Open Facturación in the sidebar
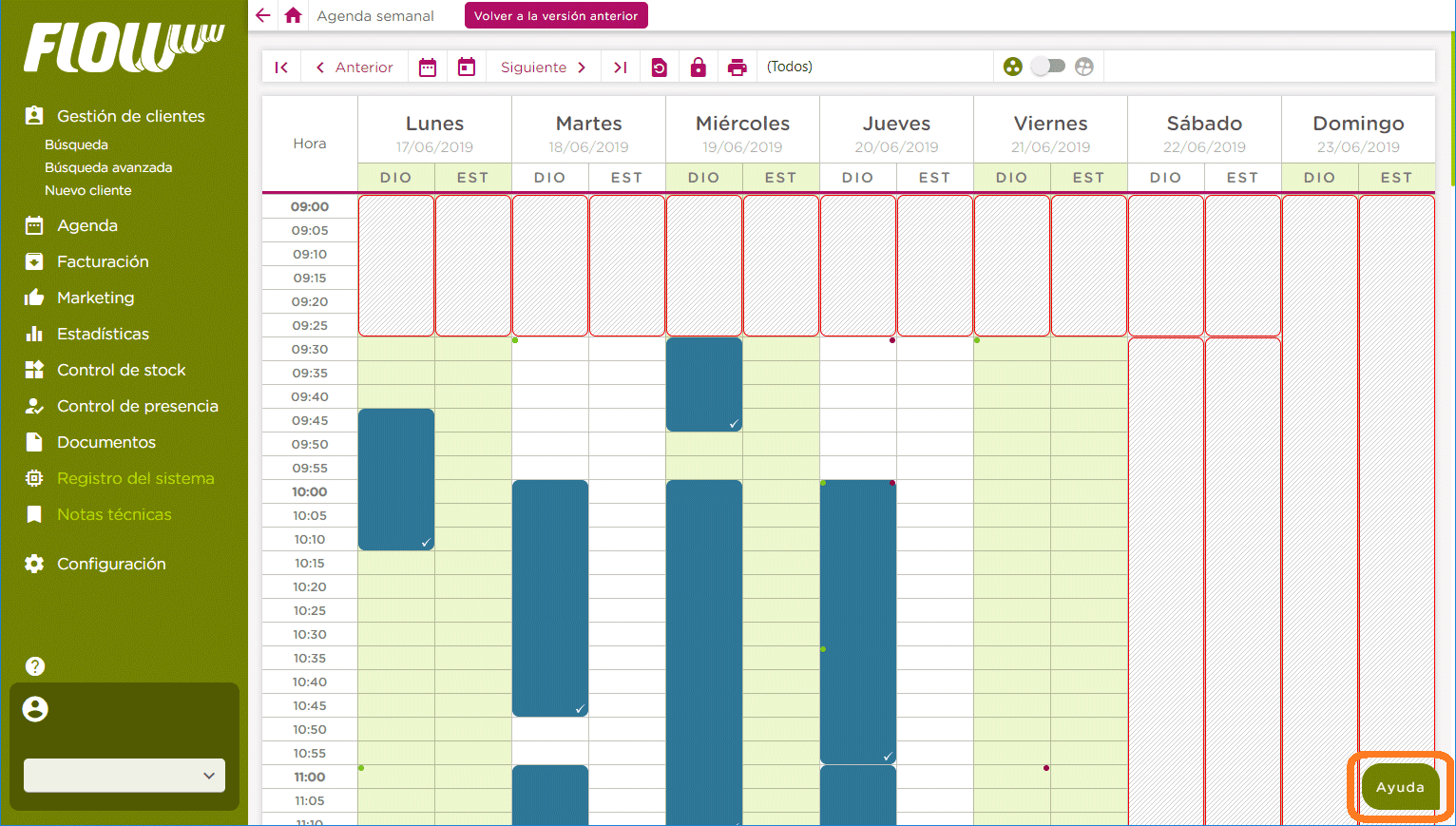The height and width of the screenshot is (826, 1456). point(103,261)
